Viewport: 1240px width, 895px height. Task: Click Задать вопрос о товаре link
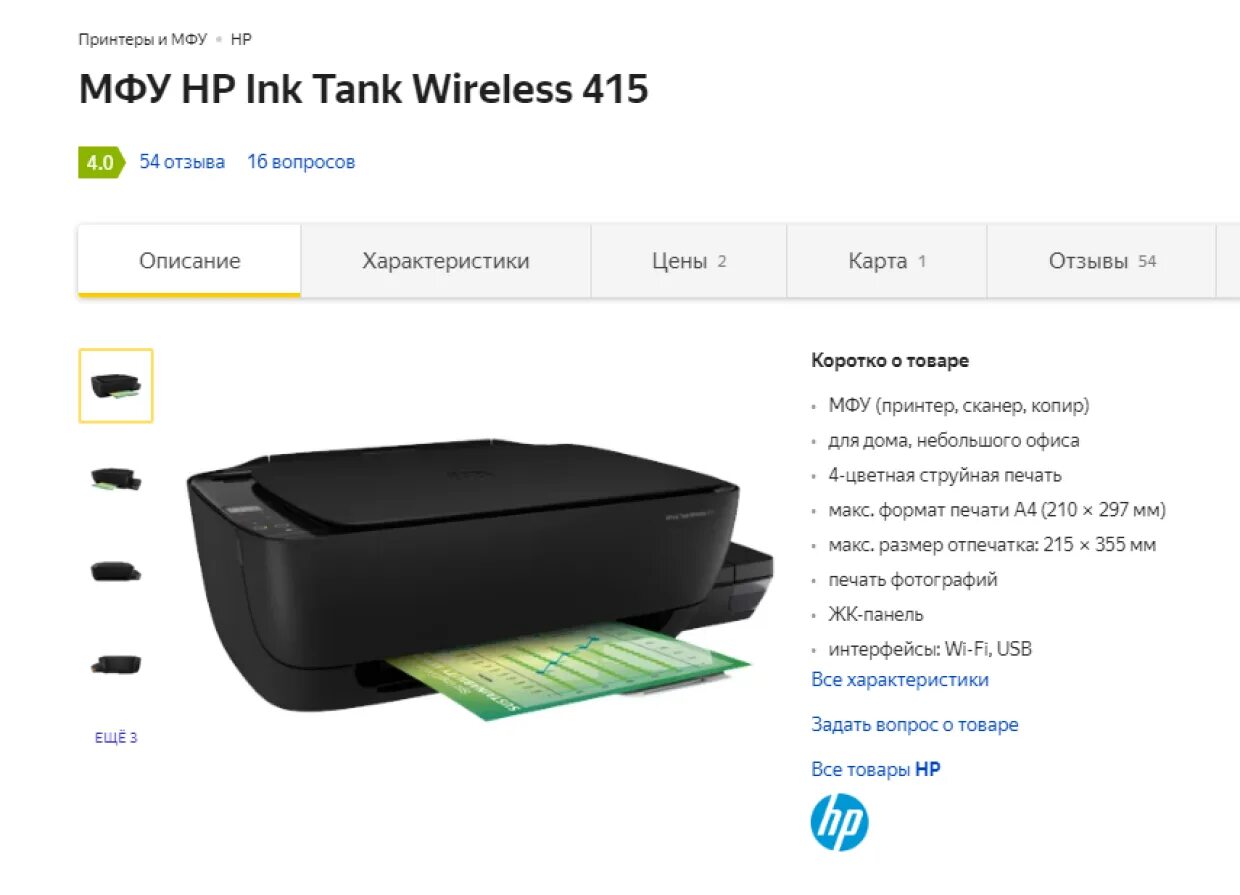tap(915, 725)
